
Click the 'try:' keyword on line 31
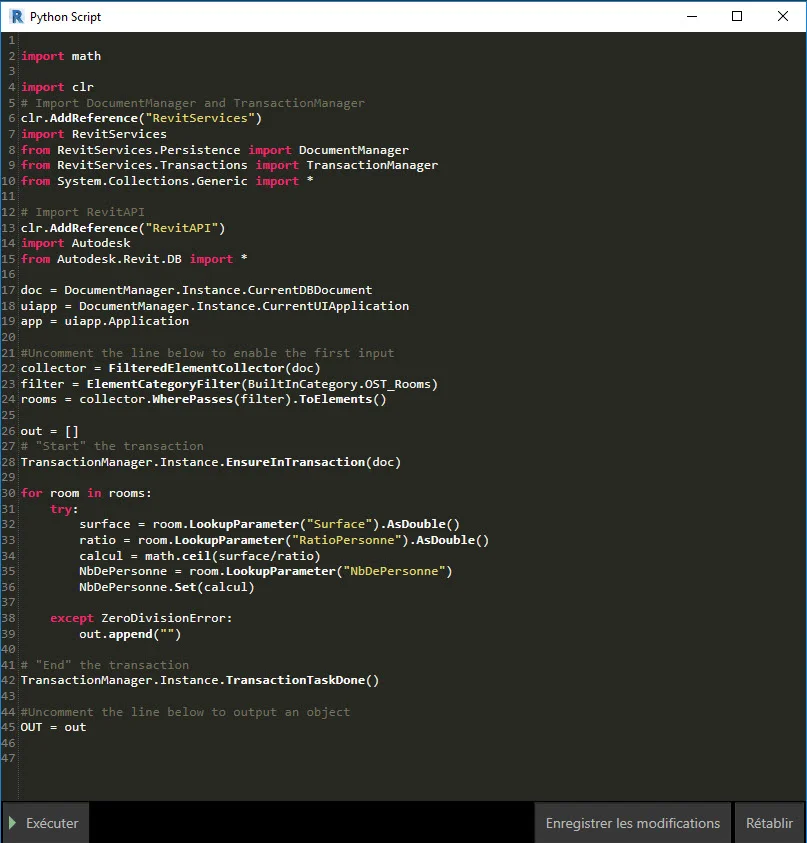point(65,509)
